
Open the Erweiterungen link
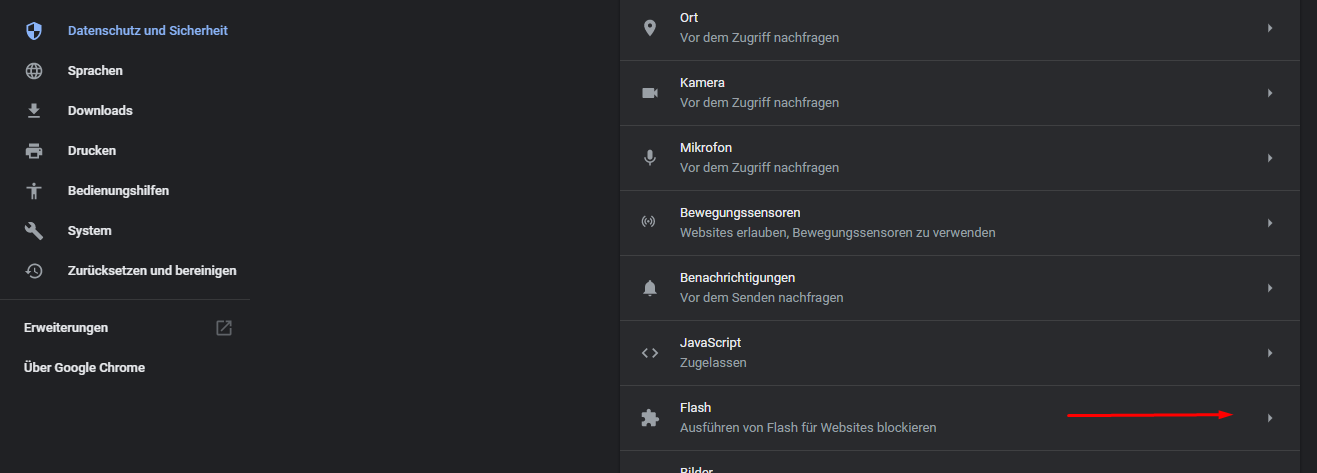tap(66, 328)
